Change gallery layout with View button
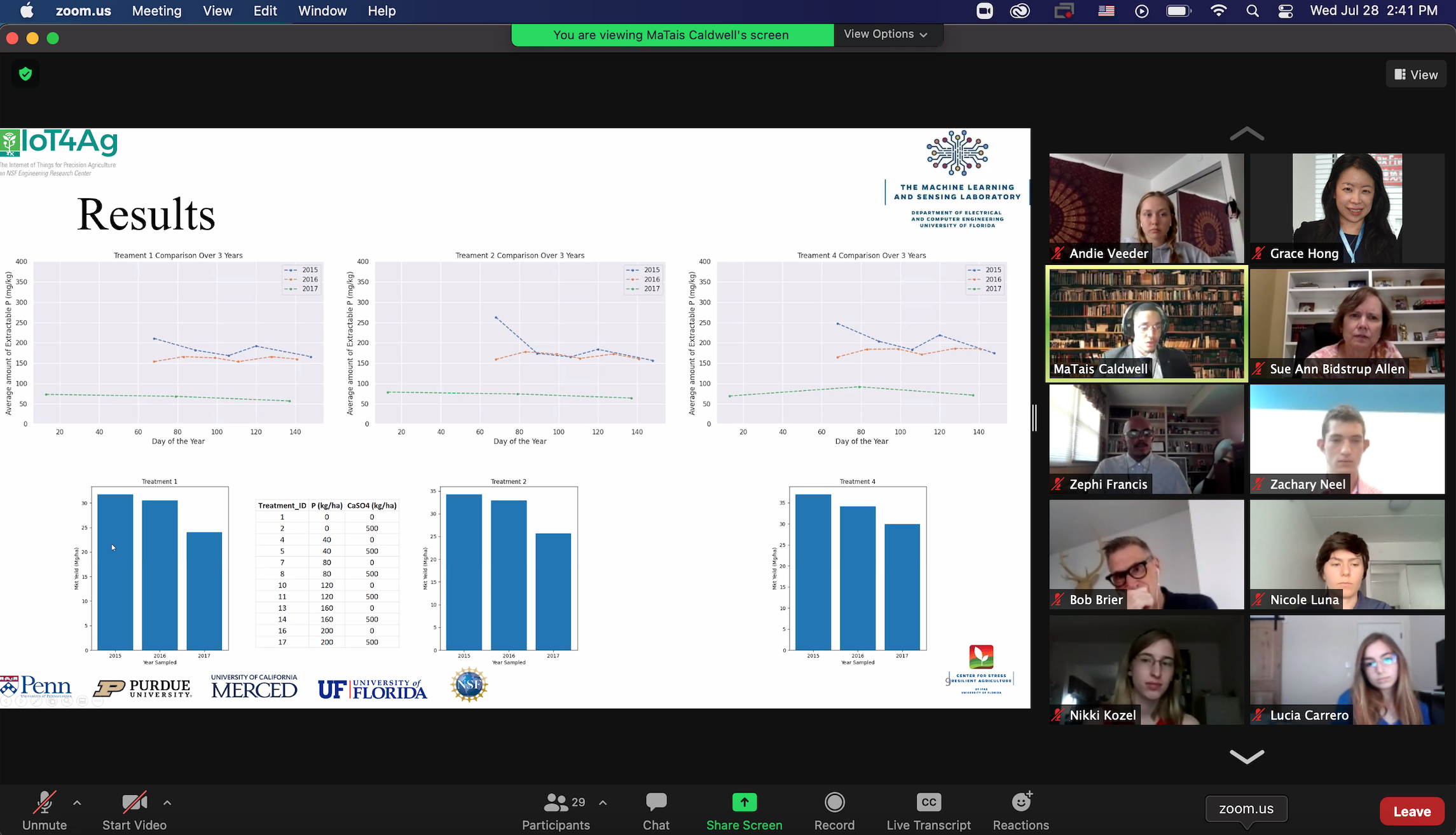Image resolution: width=1456 pixels, height=835 pixels. pos(1416,74)
